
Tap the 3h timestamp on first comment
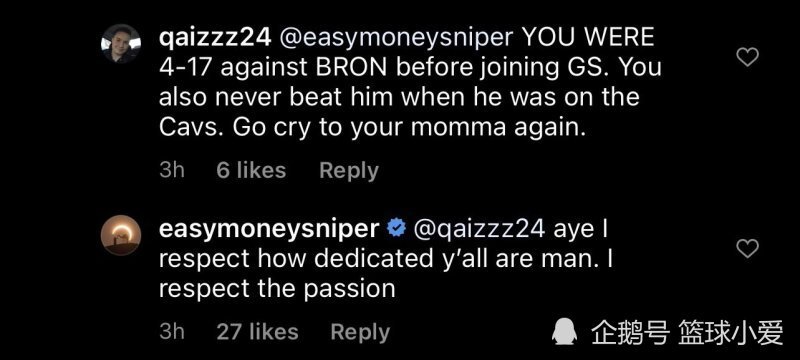point(172,170)
